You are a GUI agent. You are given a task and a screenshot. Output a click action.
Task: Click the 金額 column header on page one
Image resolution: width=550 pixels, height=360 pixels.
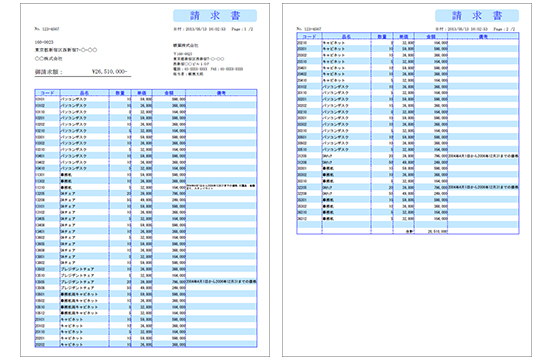pos(169,93)
